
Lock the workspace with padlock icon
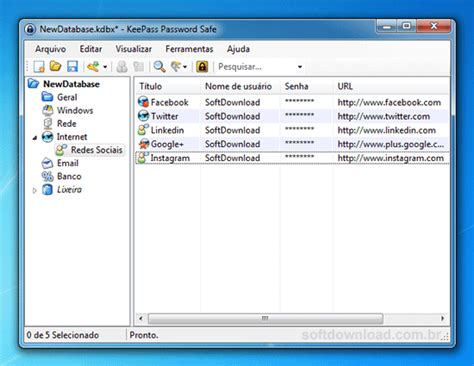202,67
